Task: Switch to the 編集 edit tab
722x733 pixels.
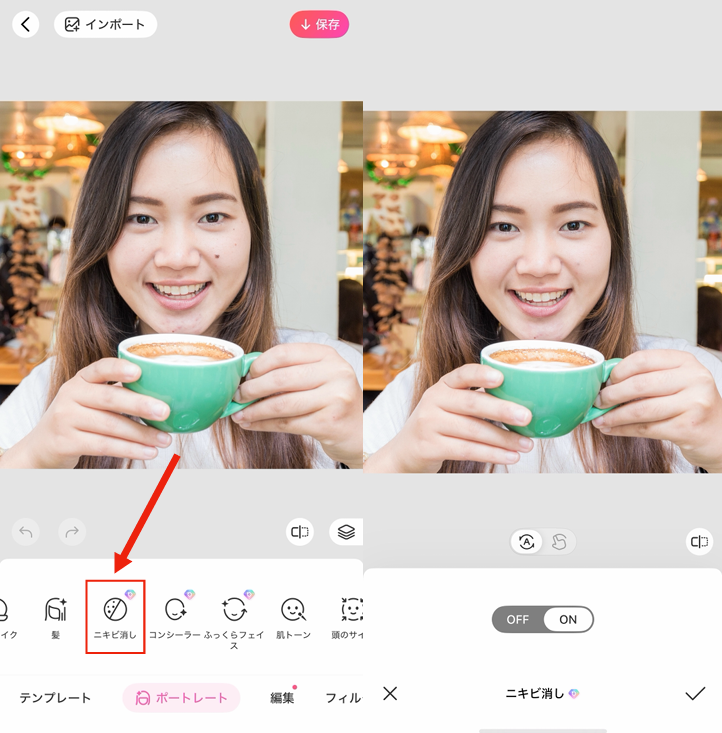Action: [282, 698]
